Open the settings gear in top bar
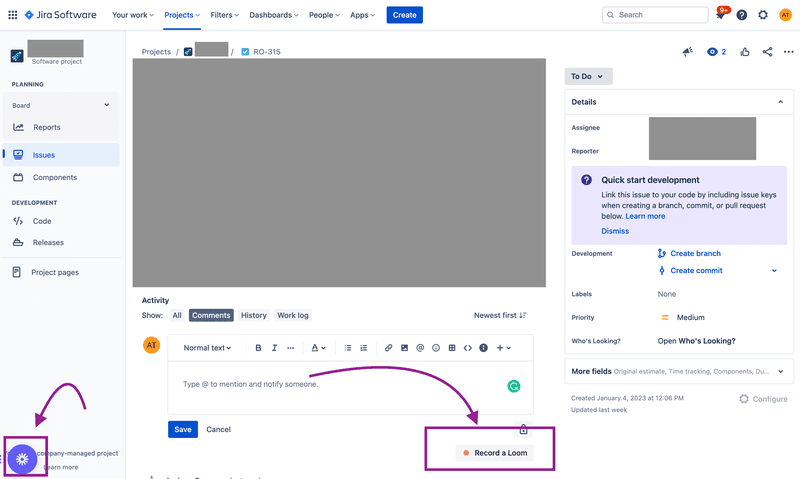This screenshot has width=800, height=479. coord(763,15)
